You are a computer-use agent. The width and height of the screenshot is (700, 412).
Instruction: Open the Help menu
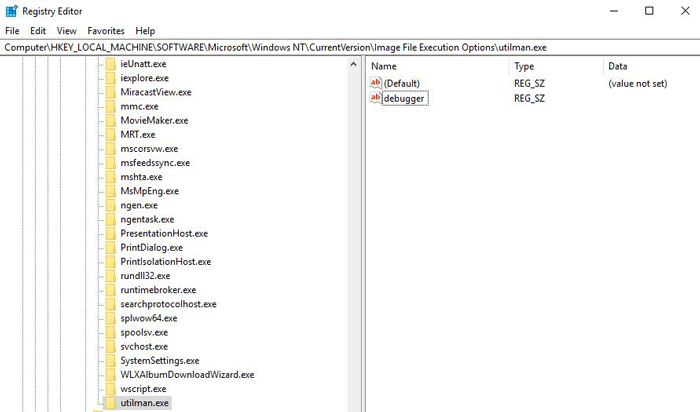tap(145, 31)
